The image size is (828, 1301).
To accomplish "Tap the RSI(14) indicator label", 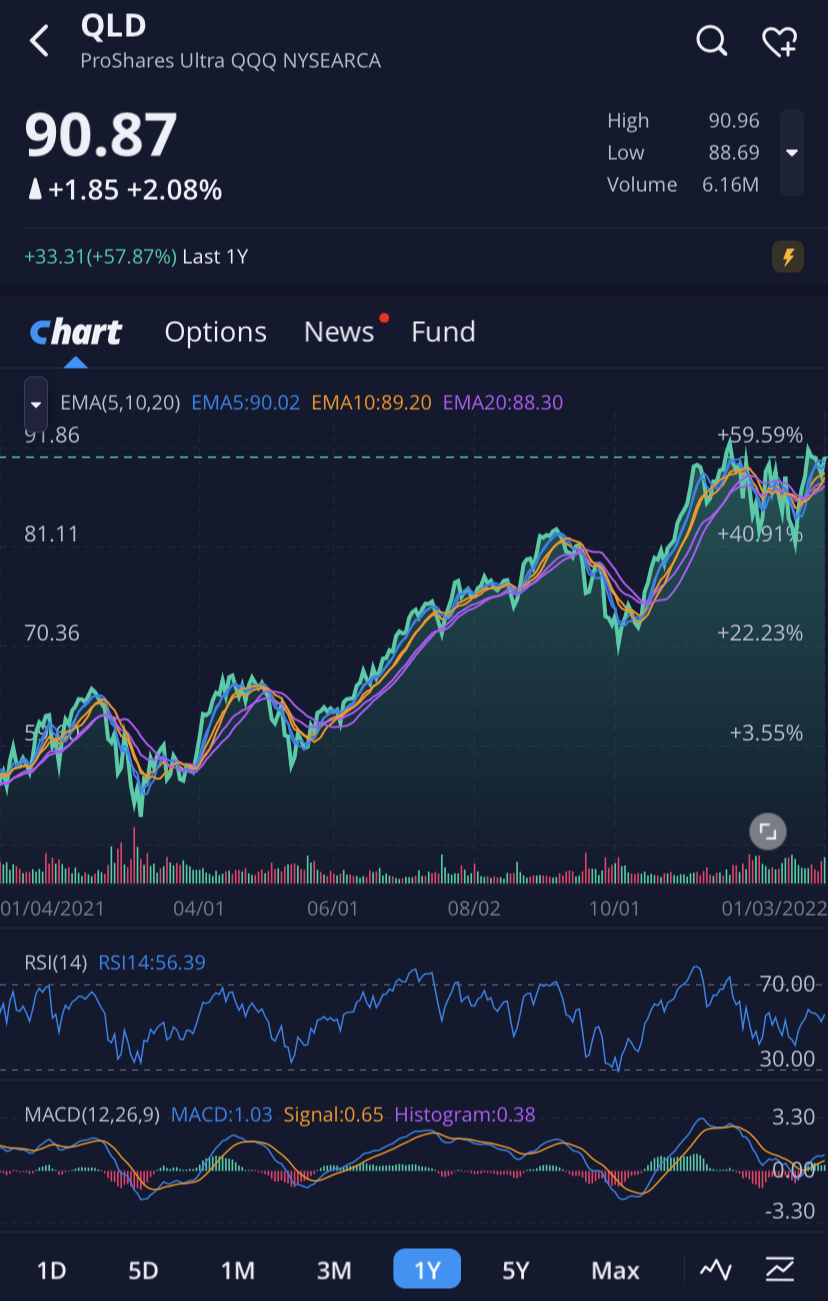I will (56, 963).
